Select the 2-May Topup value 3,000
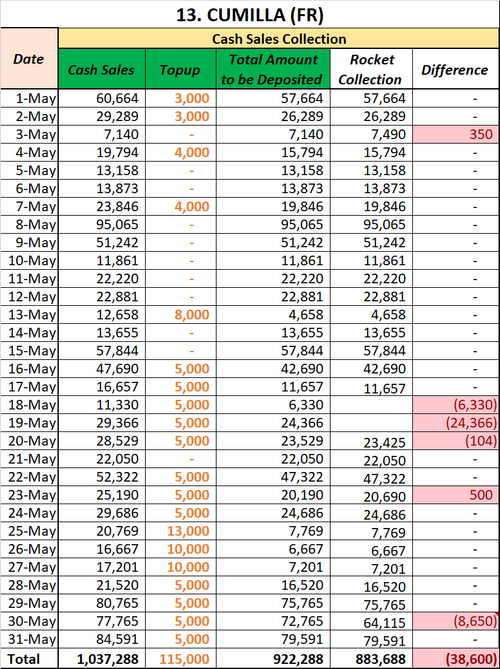The image size is (500, 669). coord(192,116)
